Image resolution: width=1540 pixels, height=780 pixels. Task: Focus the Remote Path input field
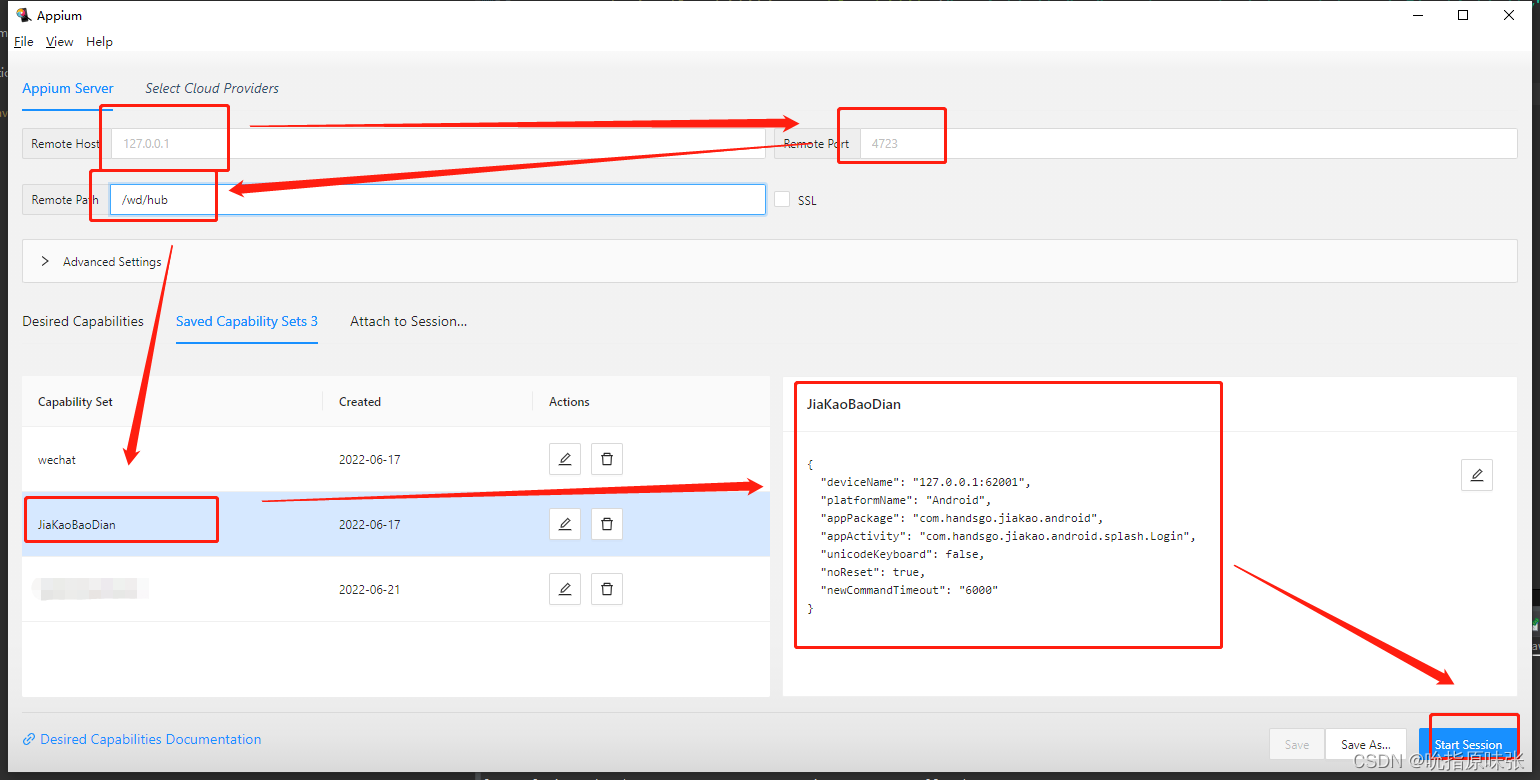[438, 199]
